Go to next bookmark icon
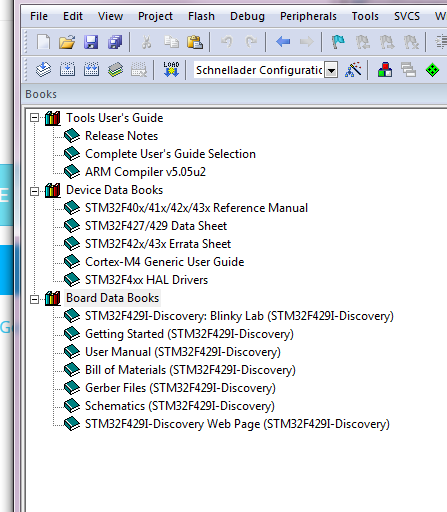Viewport: 447px width, 512px height. coord(387,42)
